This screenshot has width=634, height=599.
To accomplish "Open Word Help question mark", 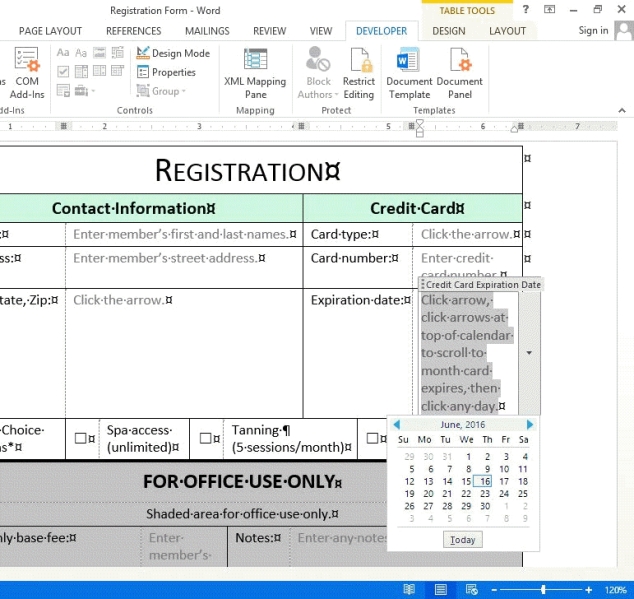I will pos(525,9).
